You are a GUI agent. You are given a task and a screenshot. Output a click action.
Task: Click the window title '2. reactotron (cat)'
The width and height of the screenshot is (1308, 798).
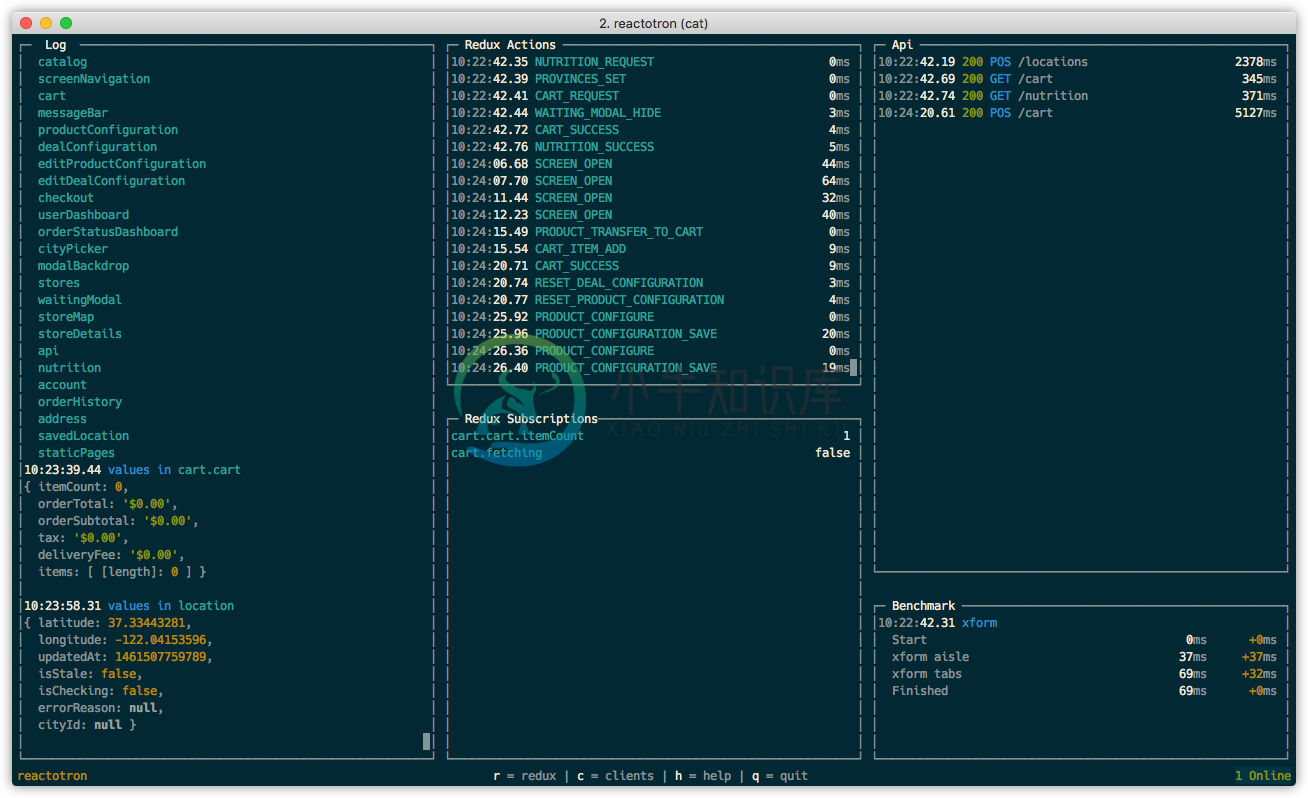[x=653, y=23]
